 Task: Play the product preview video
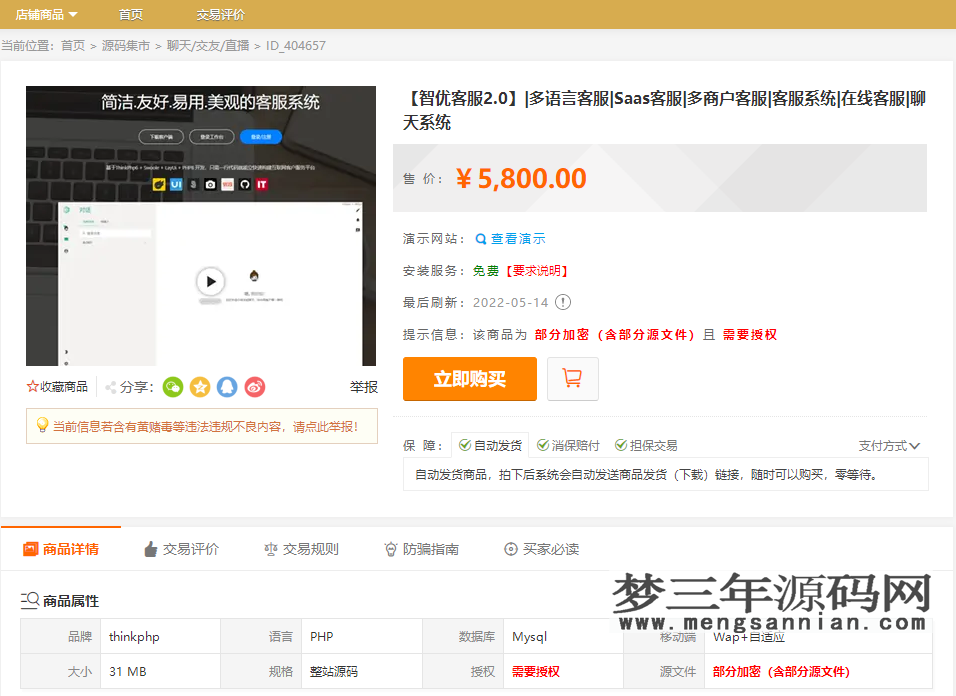tap(210, 281)
